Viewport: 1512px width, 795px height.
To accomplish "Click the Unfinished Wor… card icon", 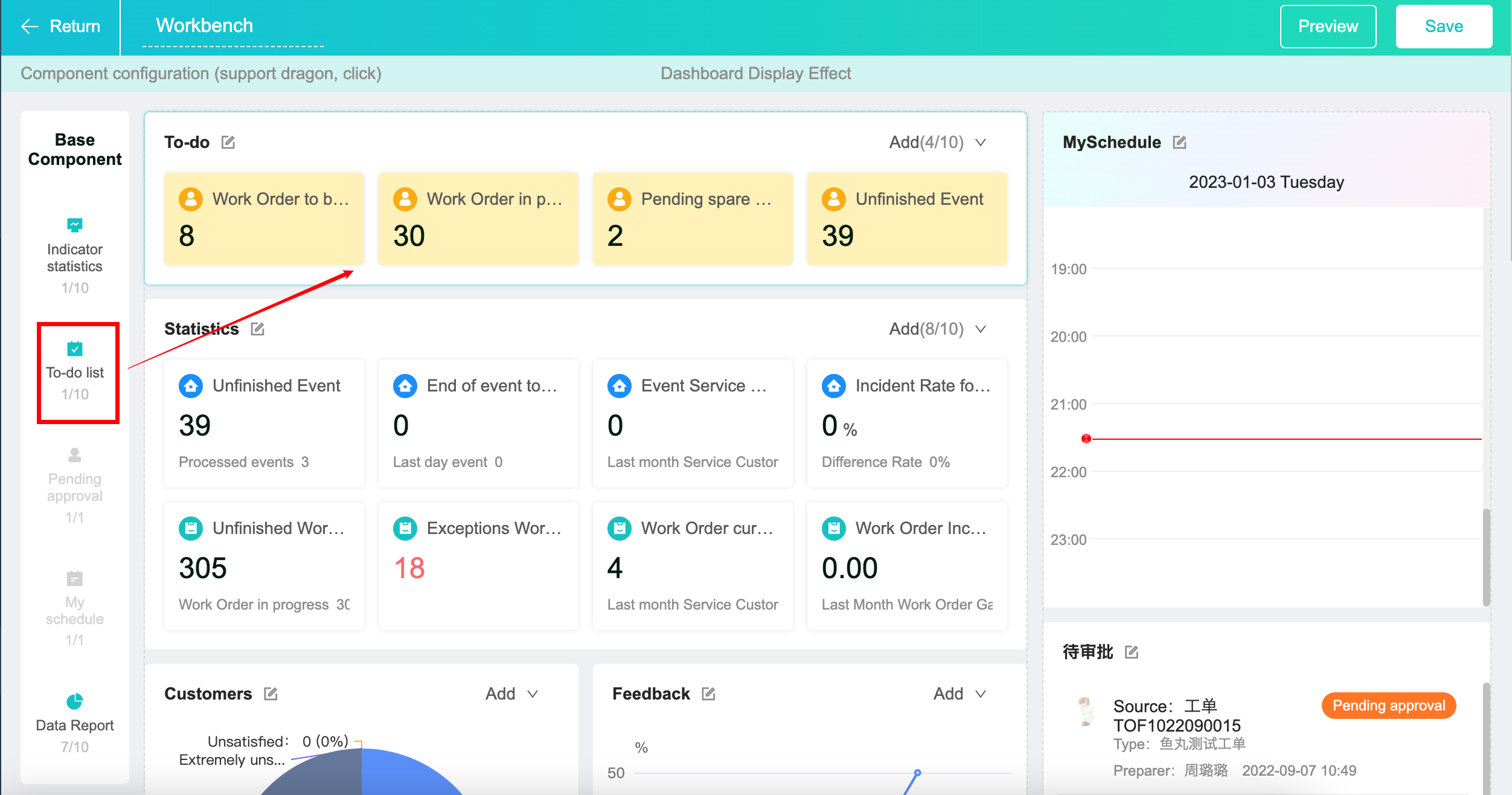I will coord(191,529).
